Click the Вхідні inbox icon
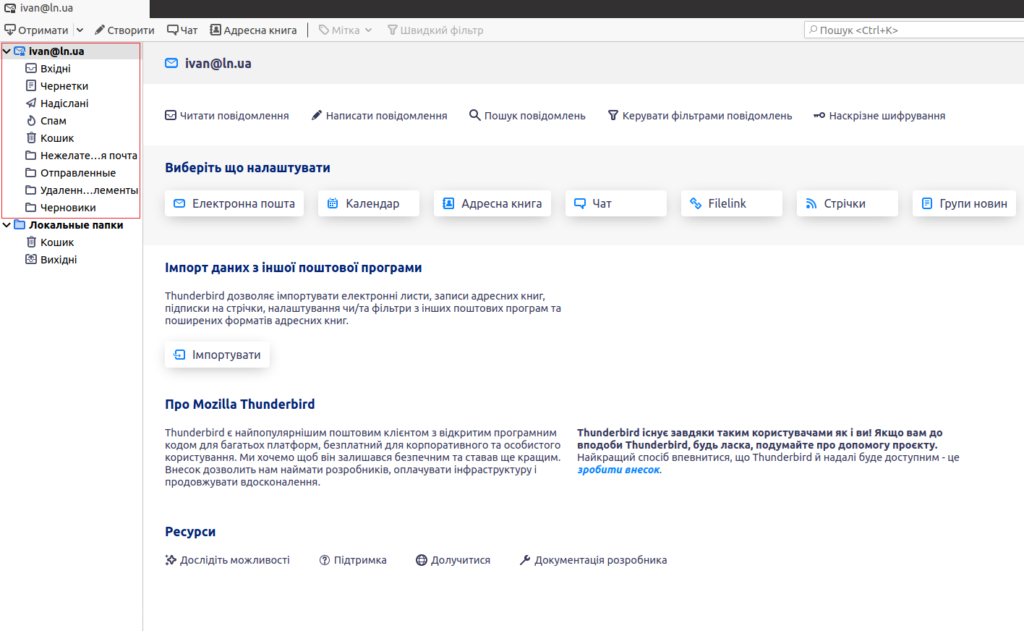Image resolution: width=1024 pixels, height=631 pixels. click(31, 68)
